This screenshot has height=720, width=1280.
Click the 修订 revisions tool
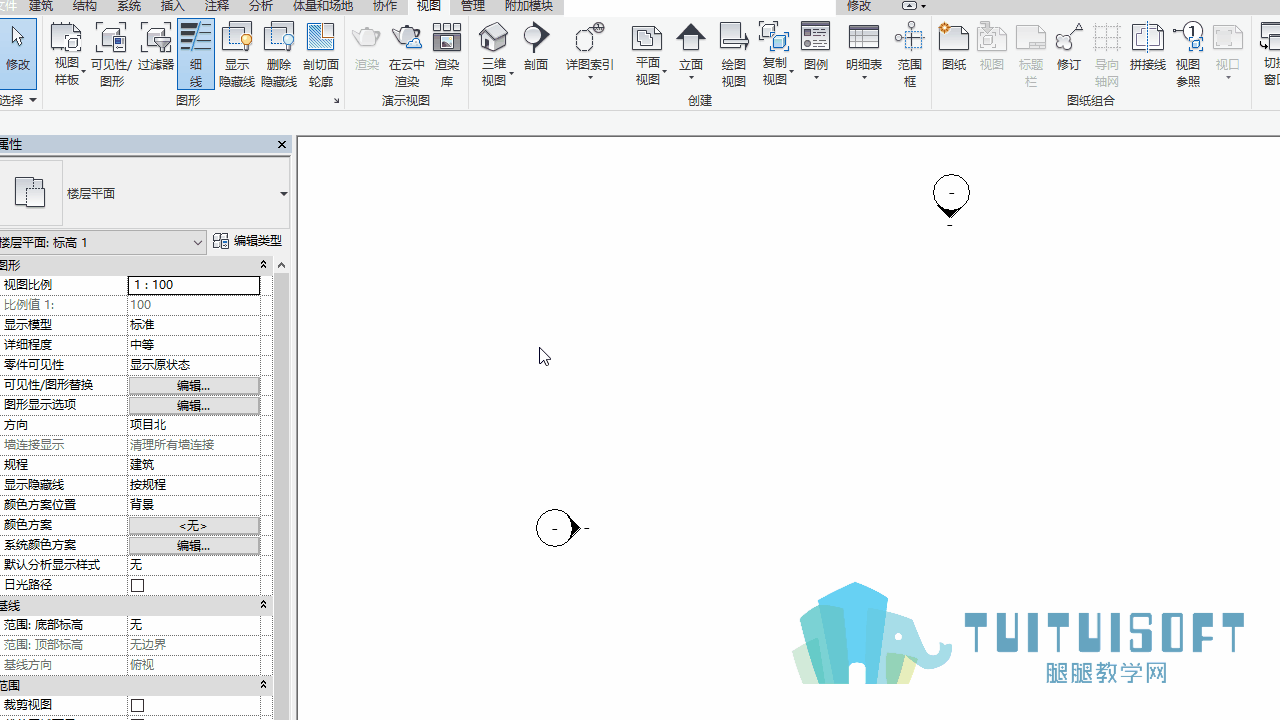(x=1069, y=47)
